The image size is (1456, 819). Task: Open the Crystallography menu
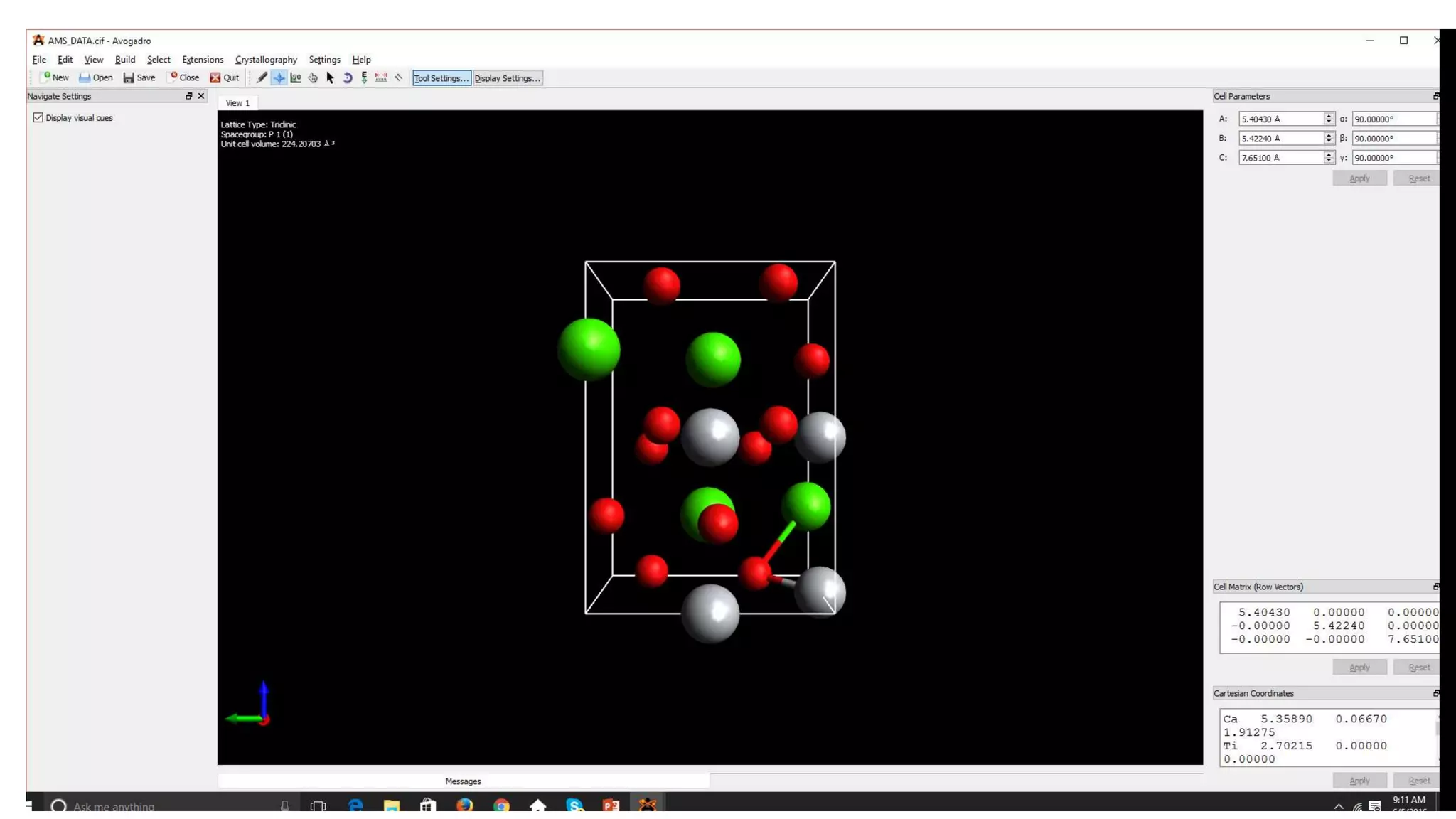[x=266, y=60]
